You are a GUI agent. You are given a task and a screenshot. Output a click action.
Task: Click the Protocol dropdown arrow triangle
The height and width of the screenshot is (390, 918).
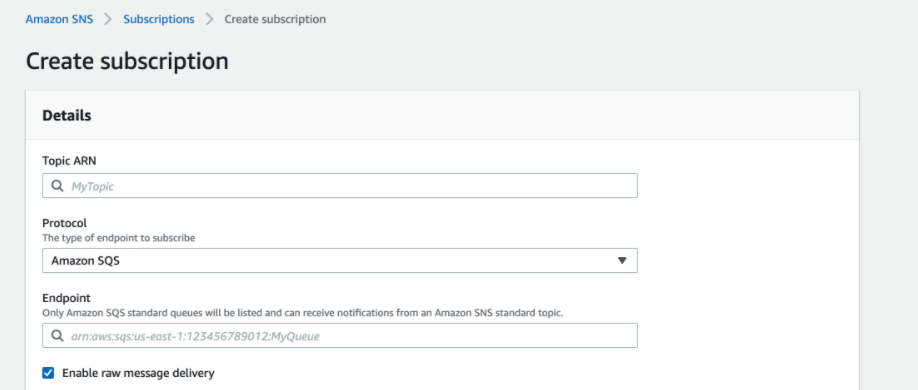tap(622, 261)
